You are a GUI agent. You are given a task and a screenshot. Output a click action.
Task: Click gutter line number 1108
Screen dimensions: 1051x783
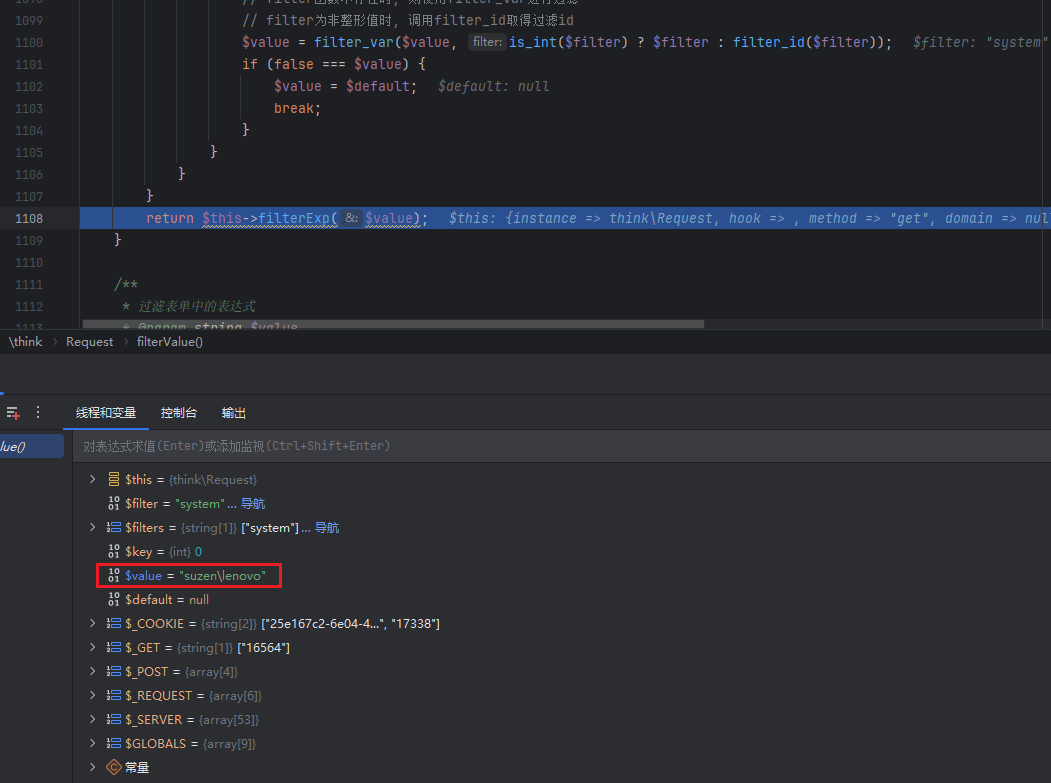point(29,219)
